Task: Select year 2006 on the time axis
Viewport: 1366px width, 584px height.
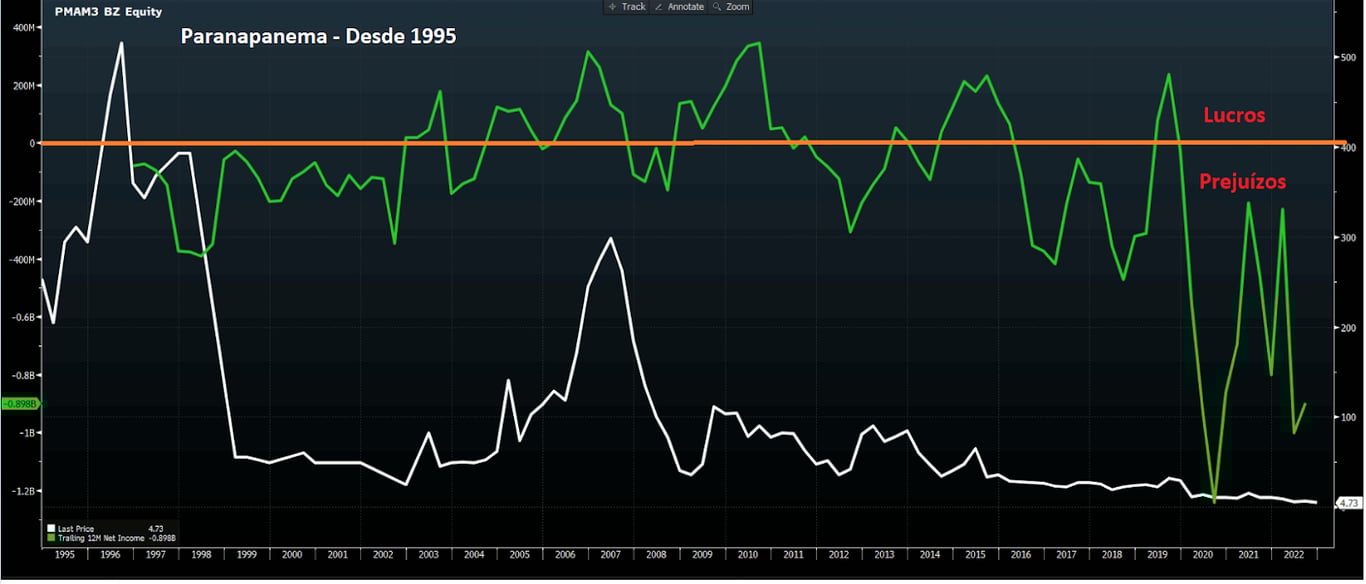Action: point(565,553)
